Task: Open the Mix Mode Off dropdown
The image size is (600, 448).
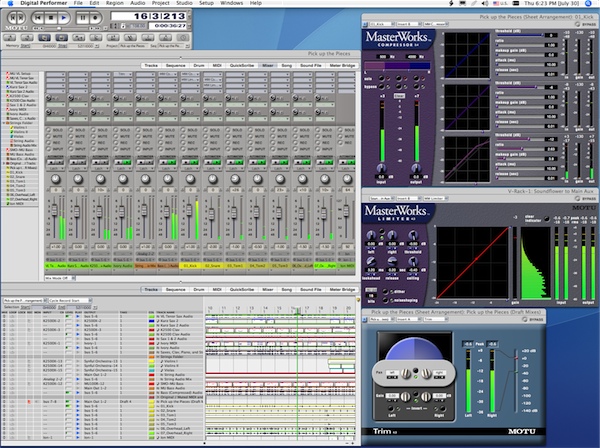Action: 60,278
